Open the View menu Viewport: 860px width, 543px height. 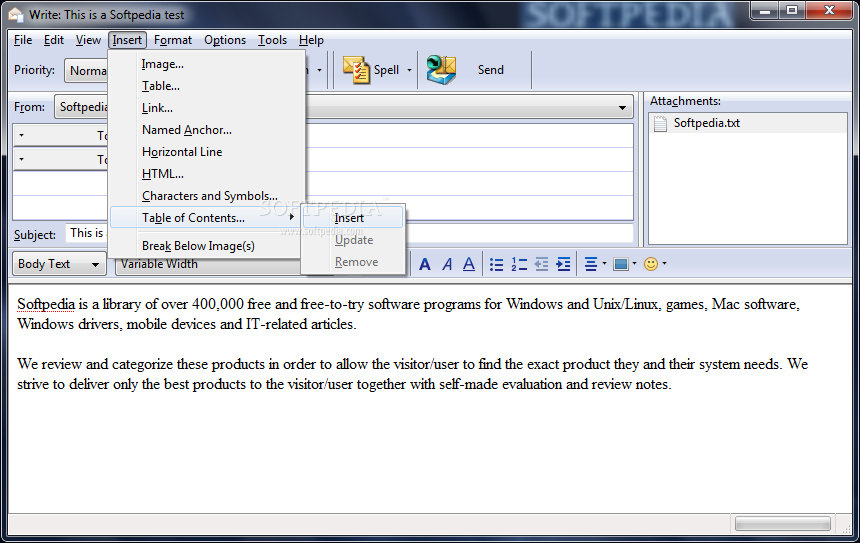pos(88,40)
